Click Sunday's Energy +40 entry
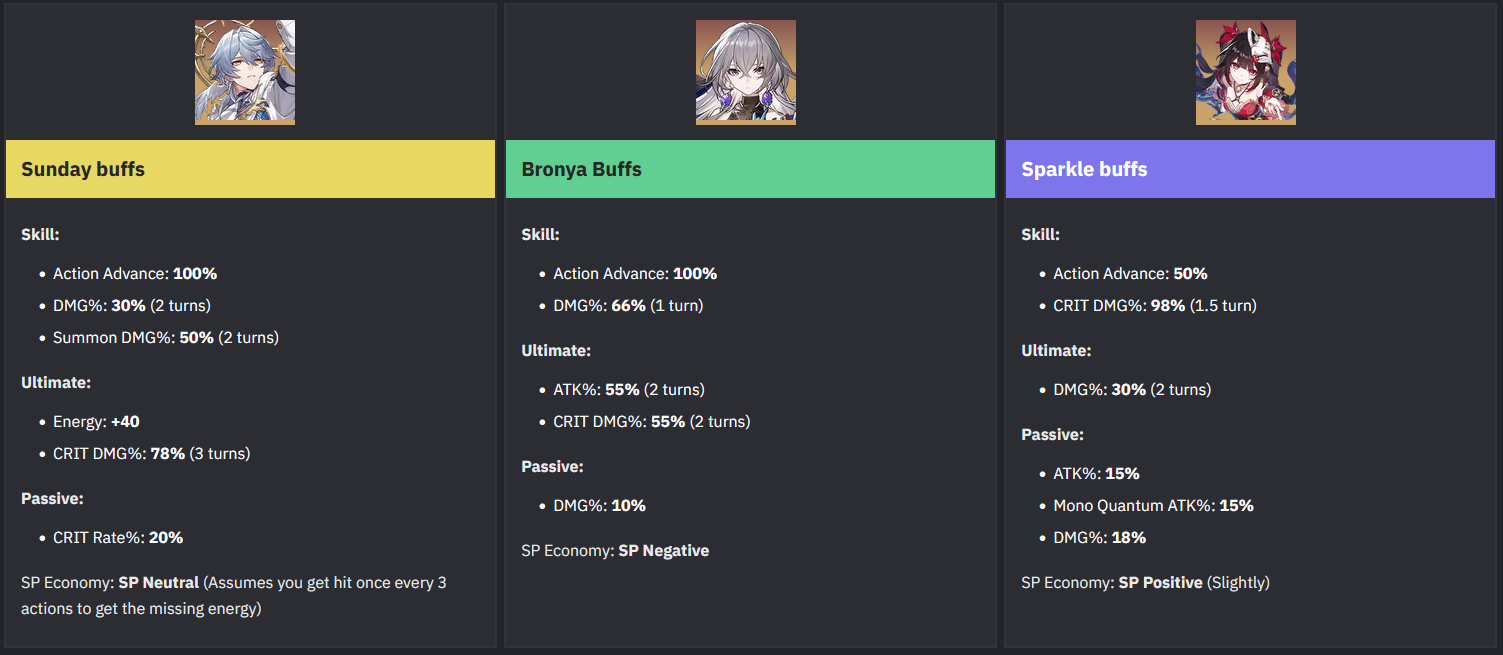The height and width of the screenshot is (655, 1503). [96, 422]
